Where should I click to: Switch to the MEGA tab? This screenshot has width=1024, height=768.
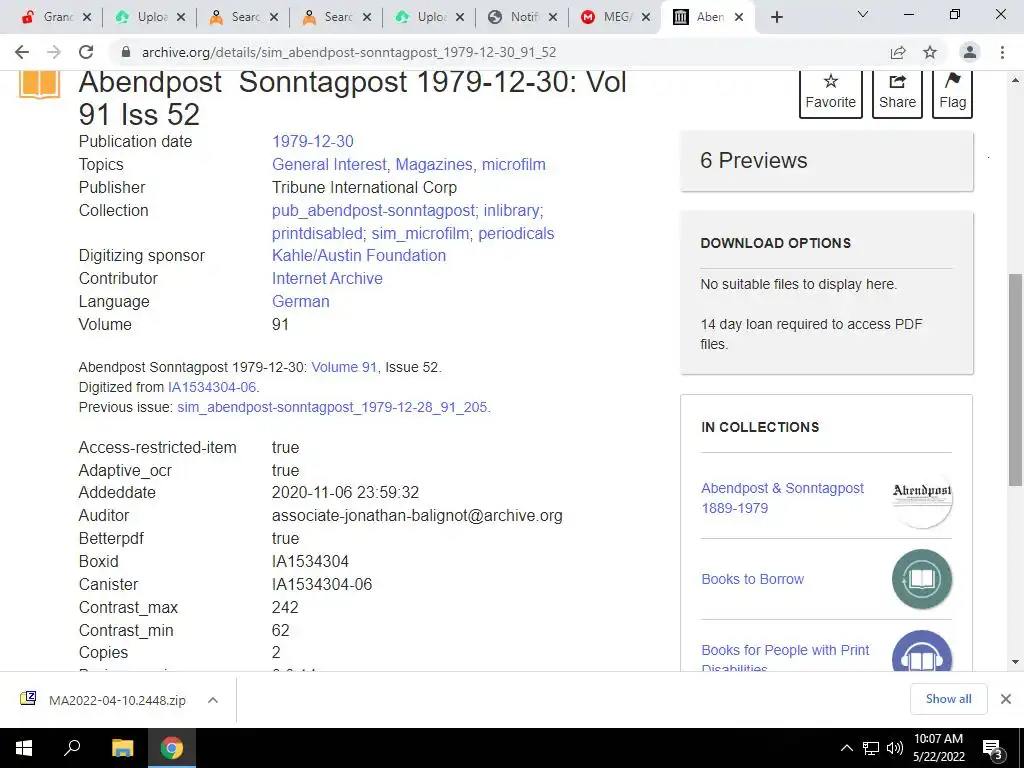click(607, 17)
